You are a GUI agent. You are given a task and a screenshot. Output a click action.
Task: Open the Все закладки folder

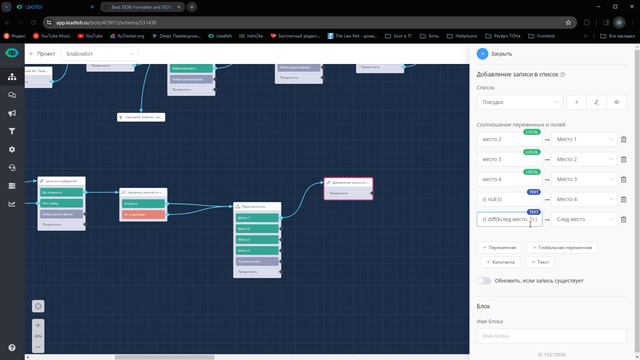[x=617, y=36]
